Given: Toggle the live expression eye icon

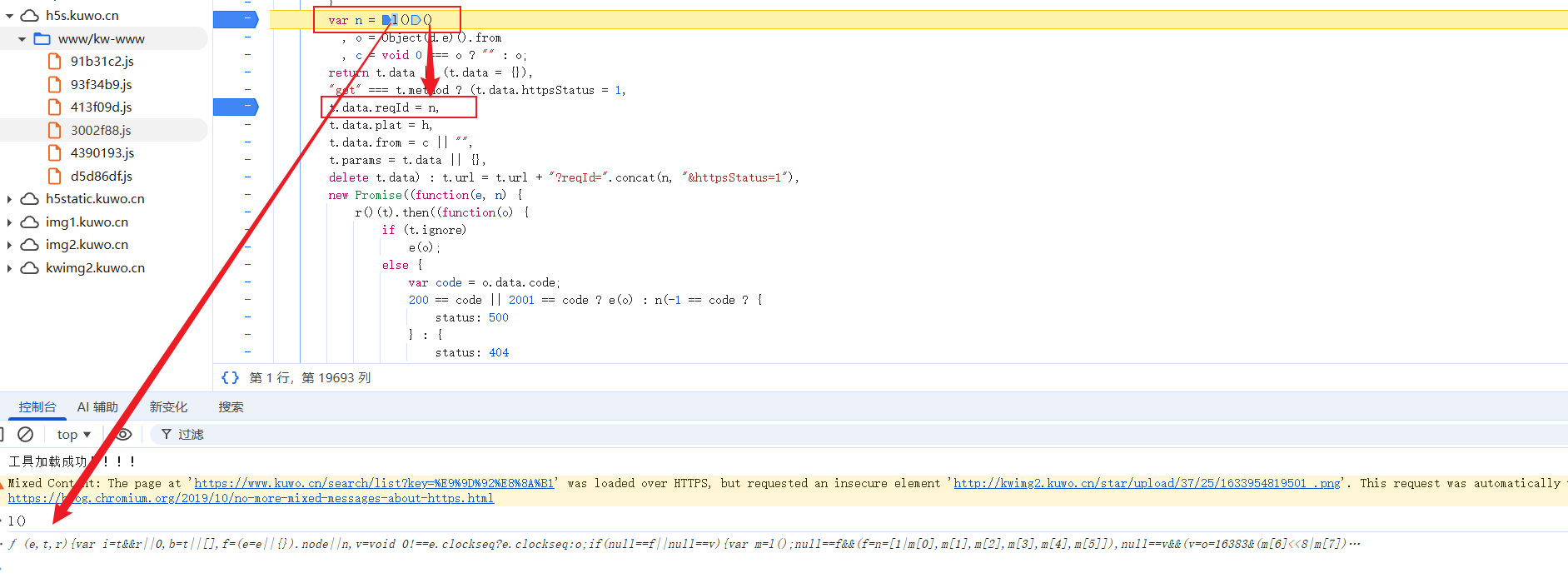Looking at the screenshot, I should [123, 435].
